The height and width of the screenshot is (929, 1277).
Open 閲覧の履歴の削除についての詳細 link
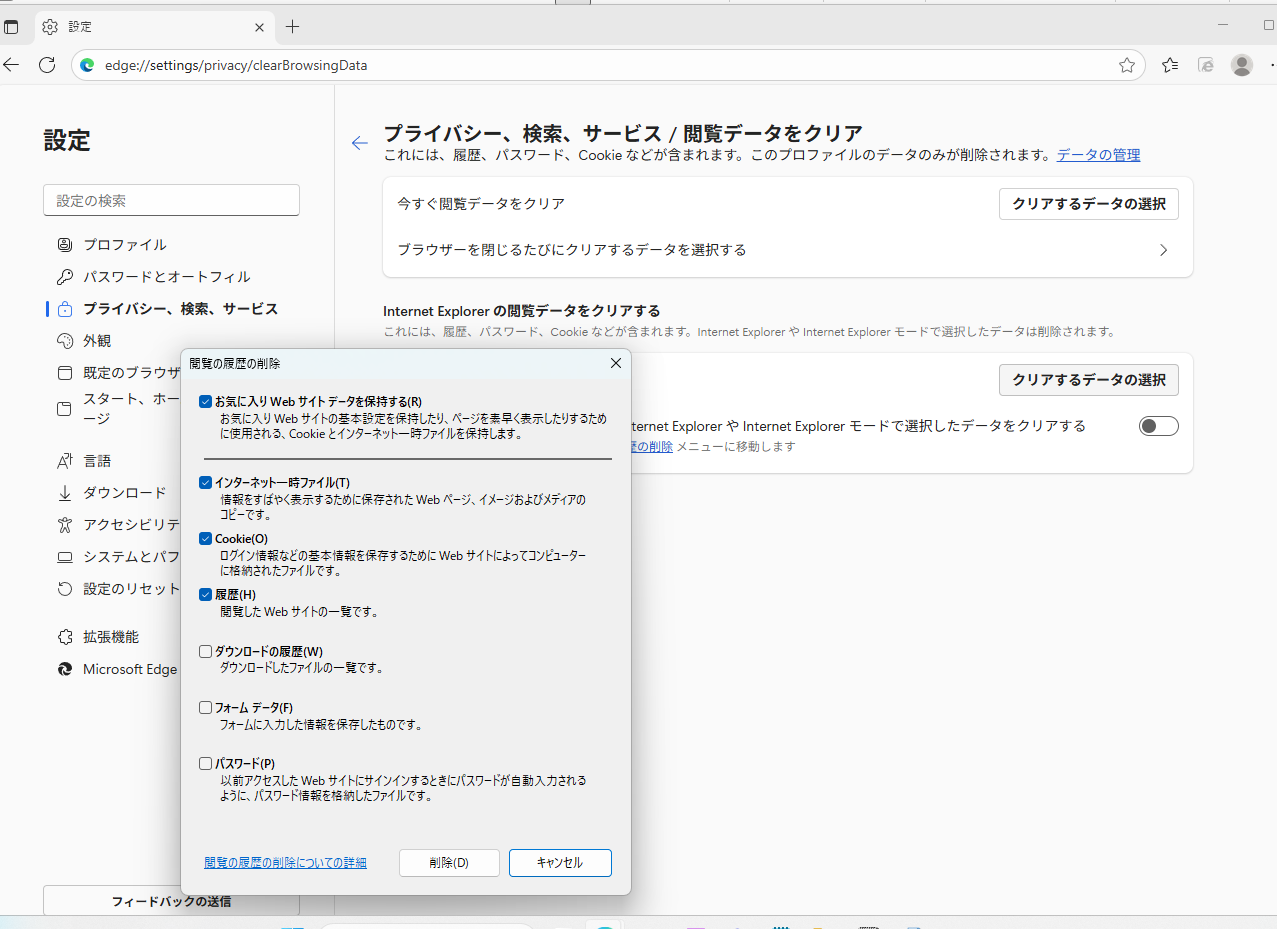click(286, 863)
